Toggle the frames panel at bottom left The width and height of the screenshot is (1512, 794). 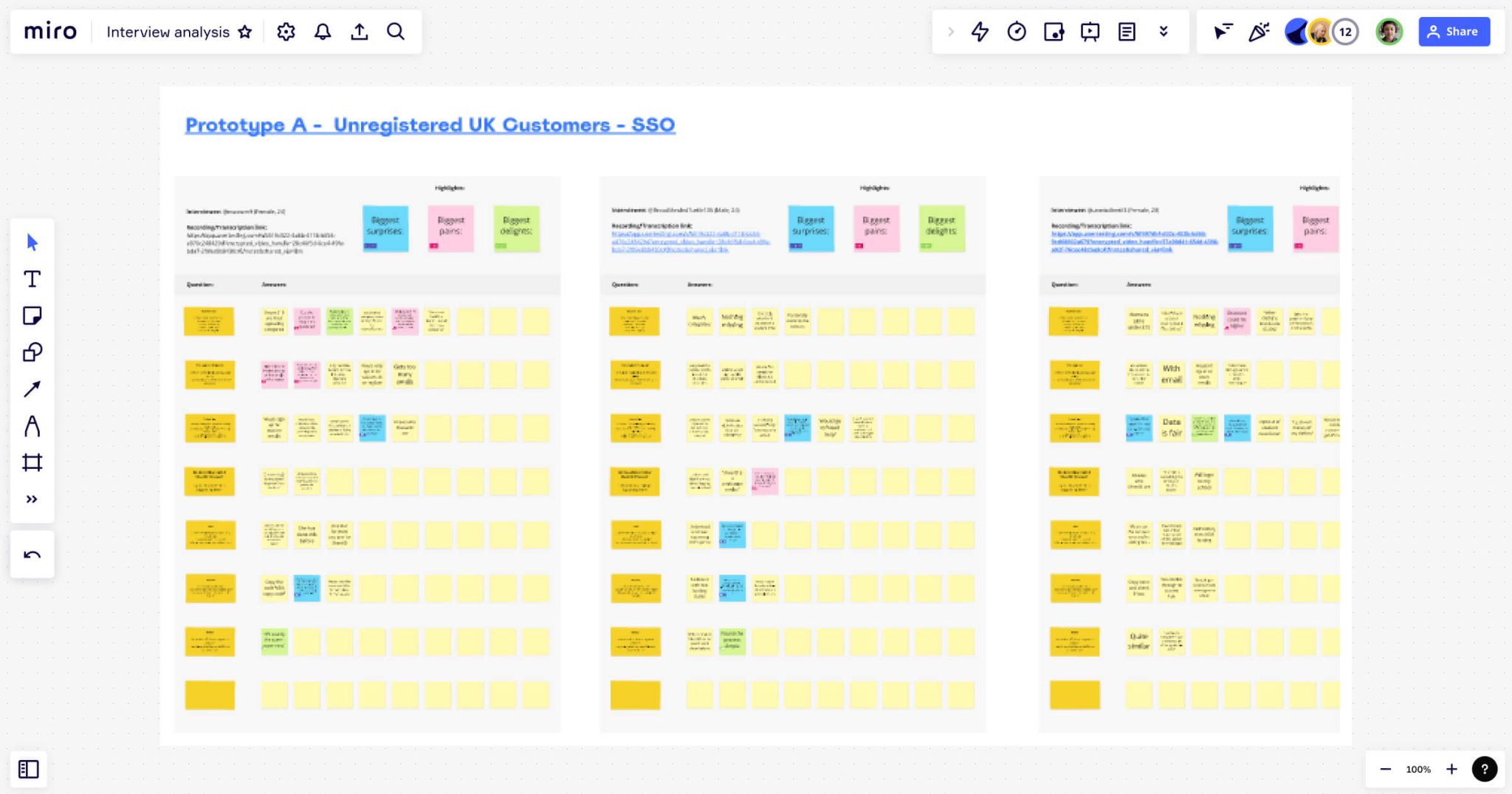pyautogui.click(x=28, y=769)
